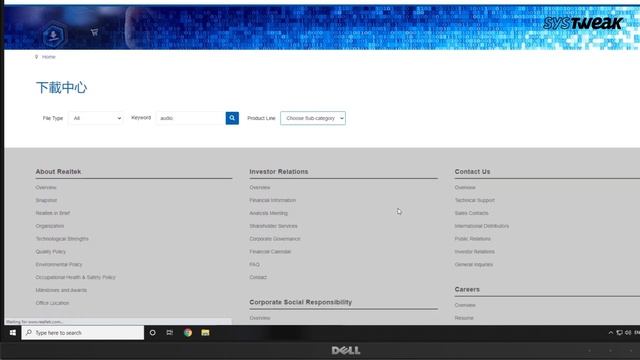Open the Technological Strengths link

(62, 239)
